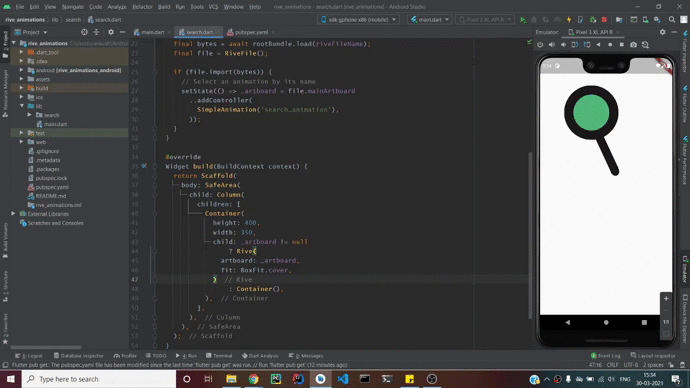Toggle tool window quick access in status bar corner

5,365
